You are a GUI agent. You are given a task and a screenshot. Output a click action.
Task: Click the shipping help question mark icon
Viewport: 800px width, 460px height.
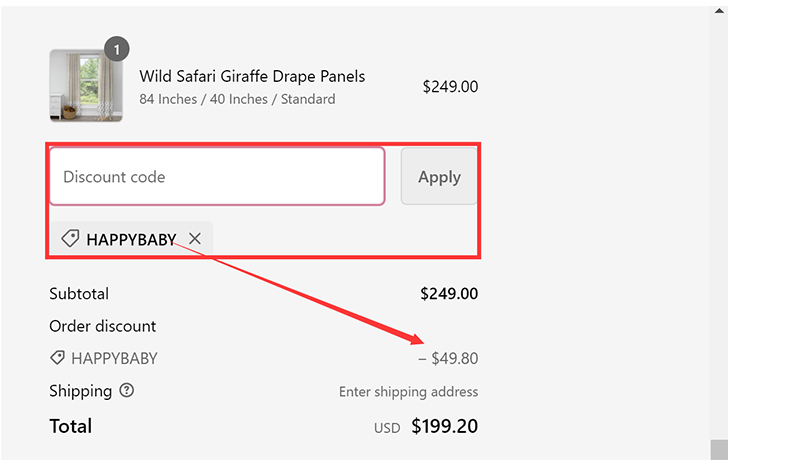(126, 391)
